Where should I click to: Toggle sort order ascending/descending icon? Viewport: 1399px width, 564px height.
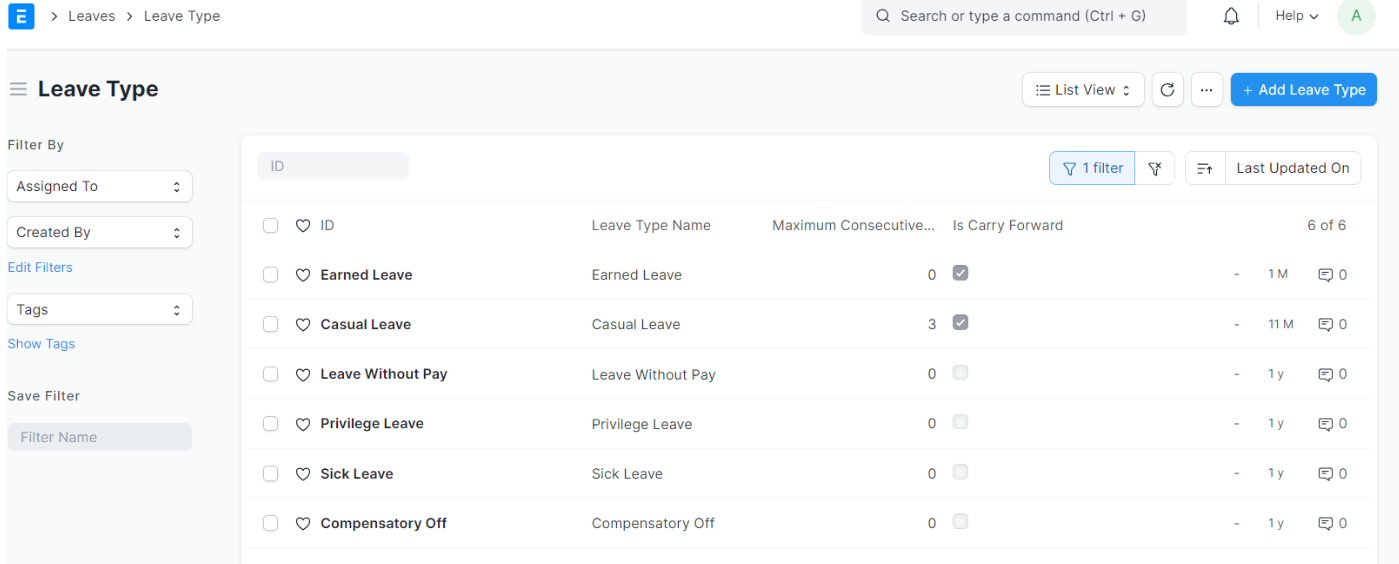pyautogui.click(x=1205, y=168)
